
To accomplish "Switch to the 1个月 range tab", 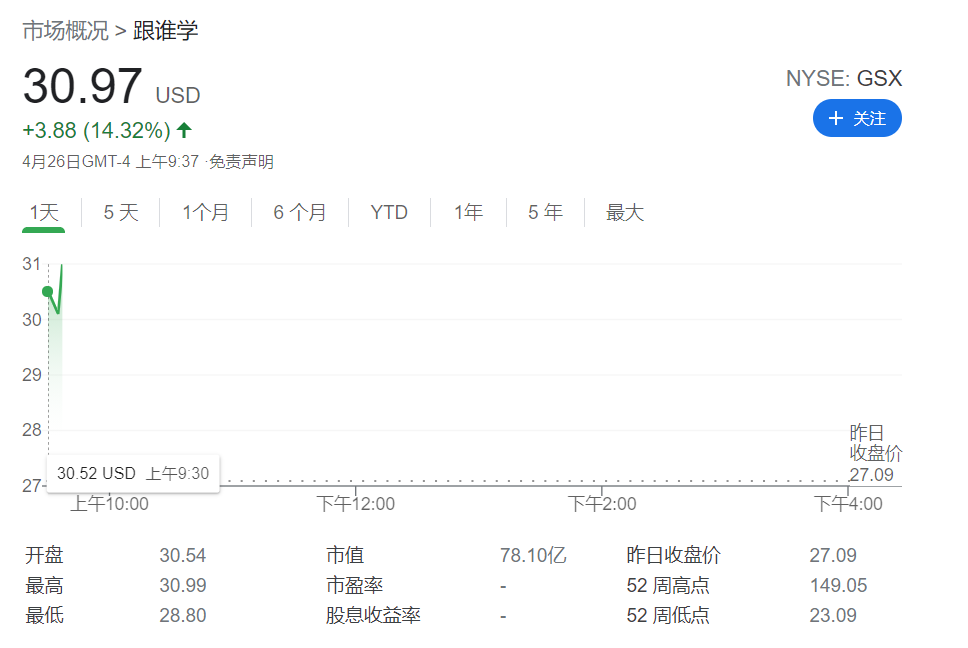I will [x=206, y=213].
